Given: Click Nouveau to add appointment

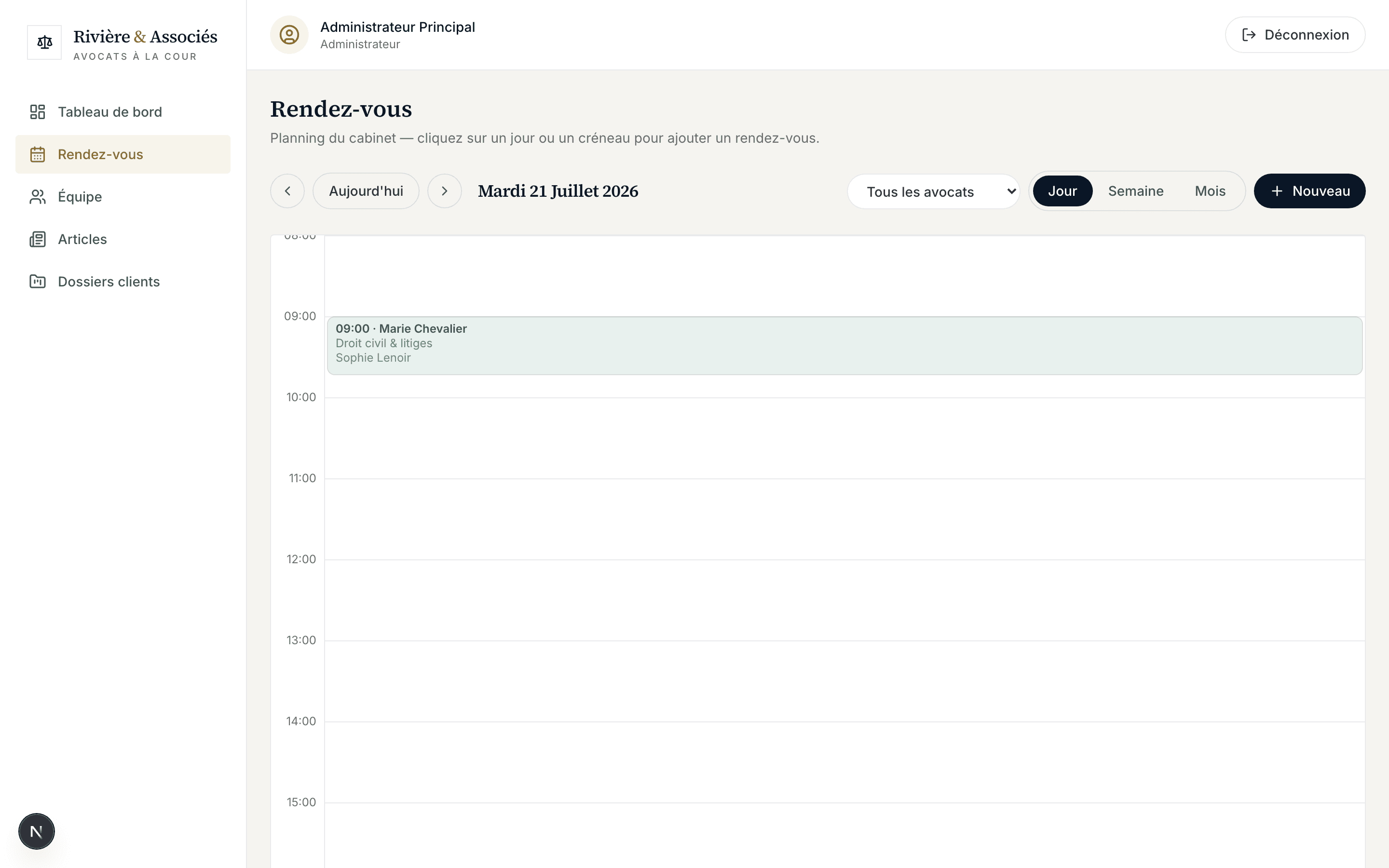Looking at the screenshot, I should pos(1309,191).
